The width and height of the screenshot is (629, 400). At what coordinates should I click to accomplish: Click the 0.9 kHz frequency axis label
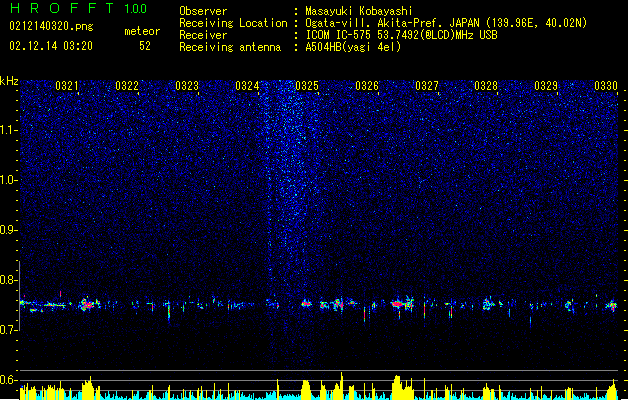(x=8, y=230)
